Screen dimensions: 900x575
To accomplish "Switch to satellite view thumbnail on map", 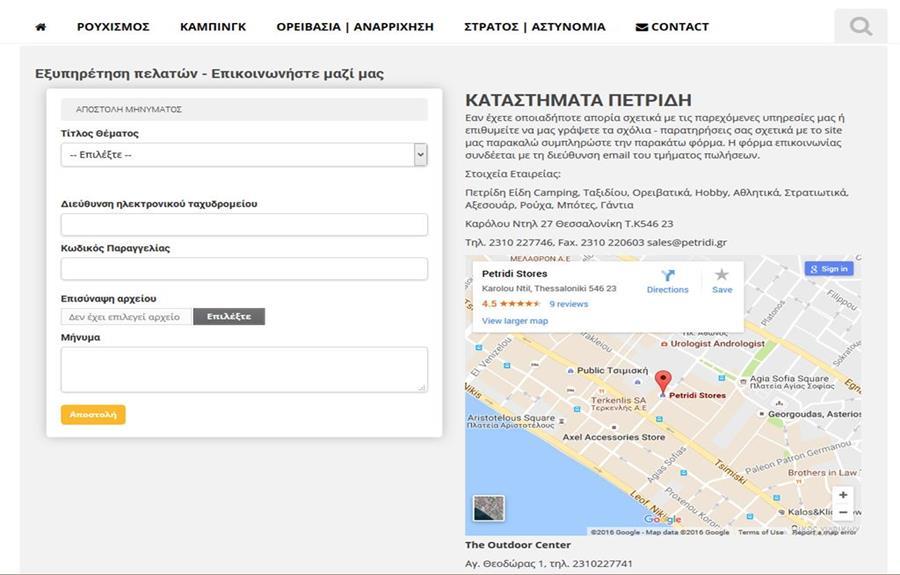I will click(x=489, y=508).
